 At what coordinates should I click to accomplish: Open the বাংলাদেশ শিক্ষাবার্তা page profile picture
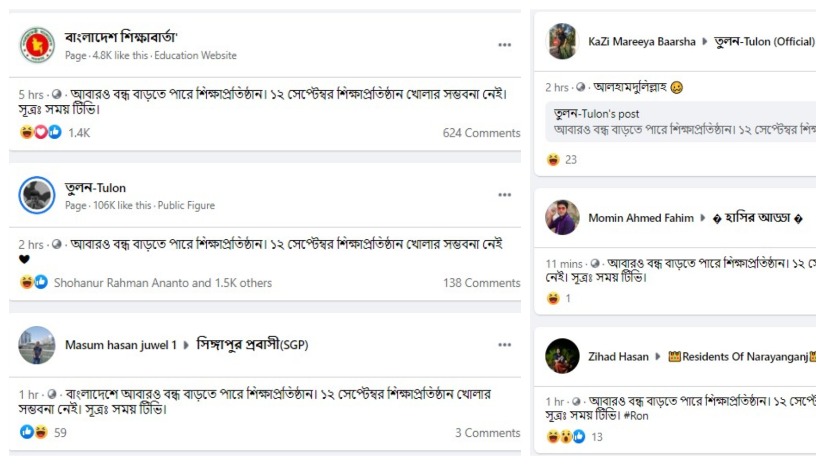pyautogui.click(x=37, y=45)
